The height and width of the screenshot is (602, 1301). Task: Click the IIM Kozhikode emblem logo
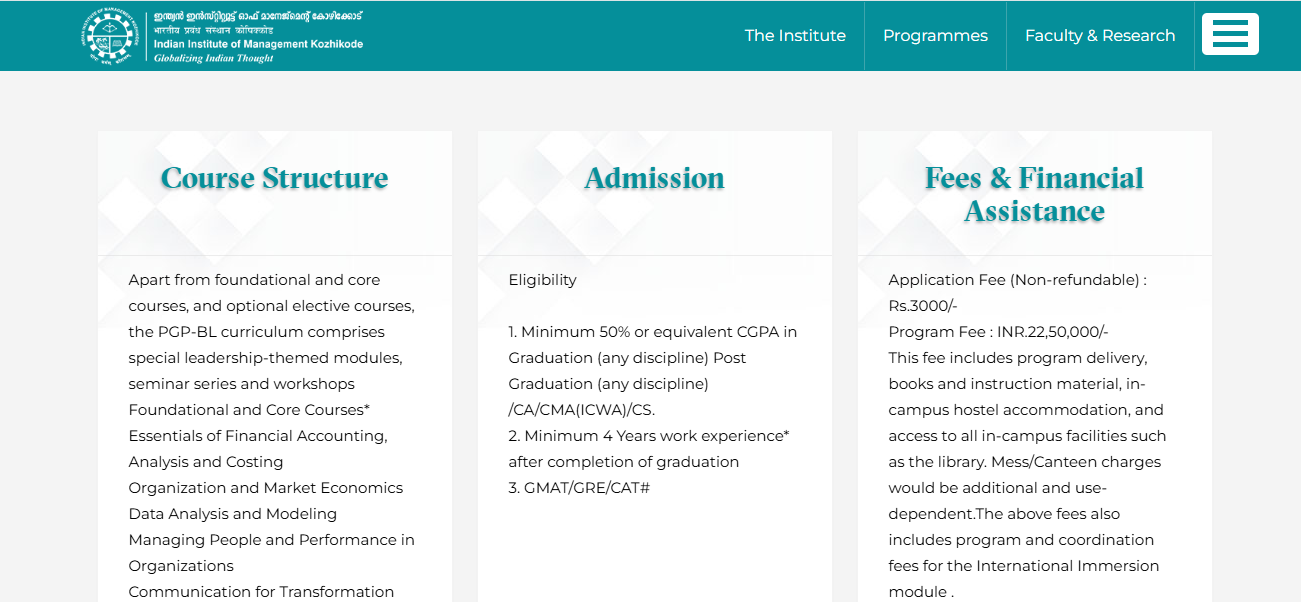112,35
